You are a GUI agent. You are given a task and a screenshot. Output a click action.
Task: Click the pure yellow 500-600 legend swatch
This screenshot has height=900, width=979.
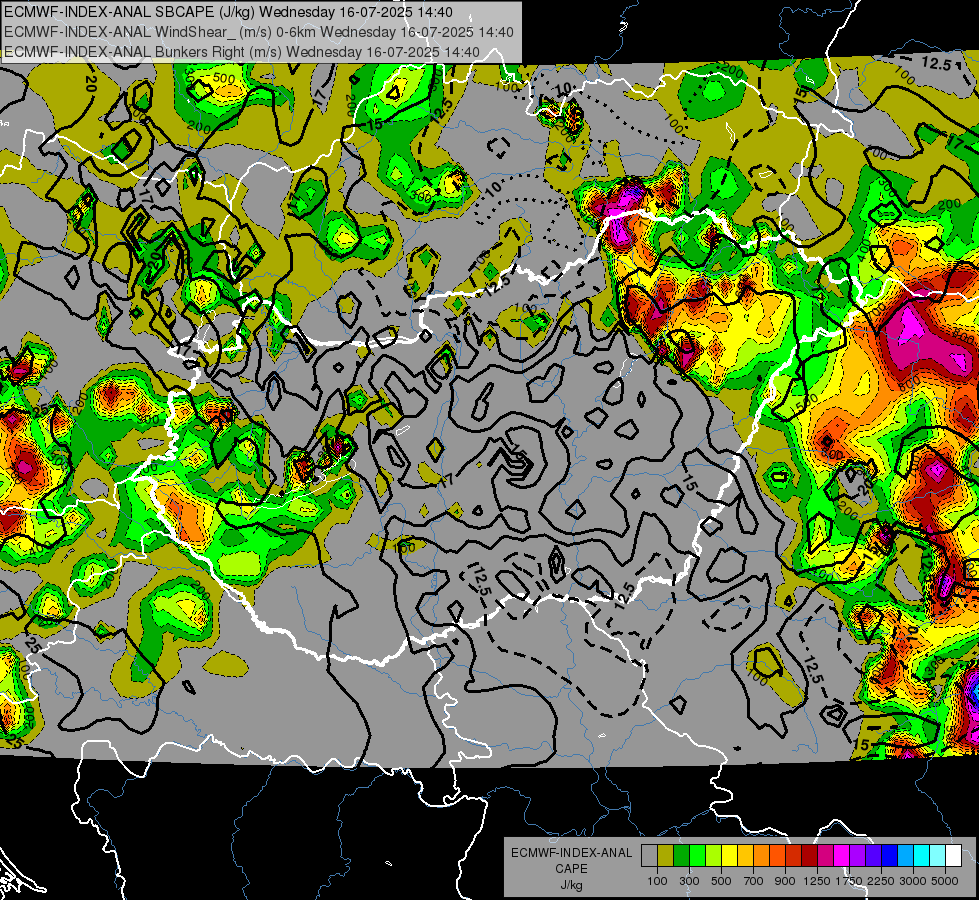coord(729,856)
